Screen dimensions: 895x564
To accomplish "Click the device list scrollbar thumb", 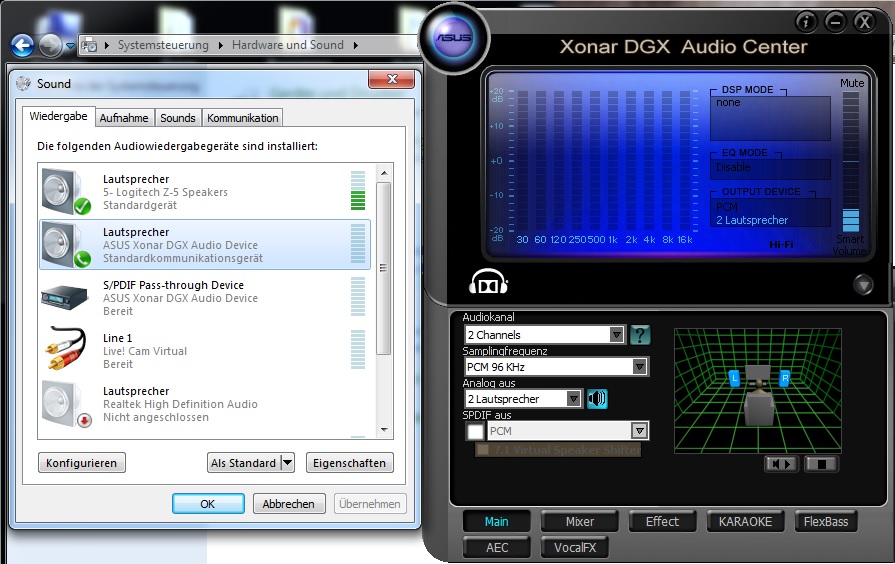I will pyautogui.click(x=384, y=268).
